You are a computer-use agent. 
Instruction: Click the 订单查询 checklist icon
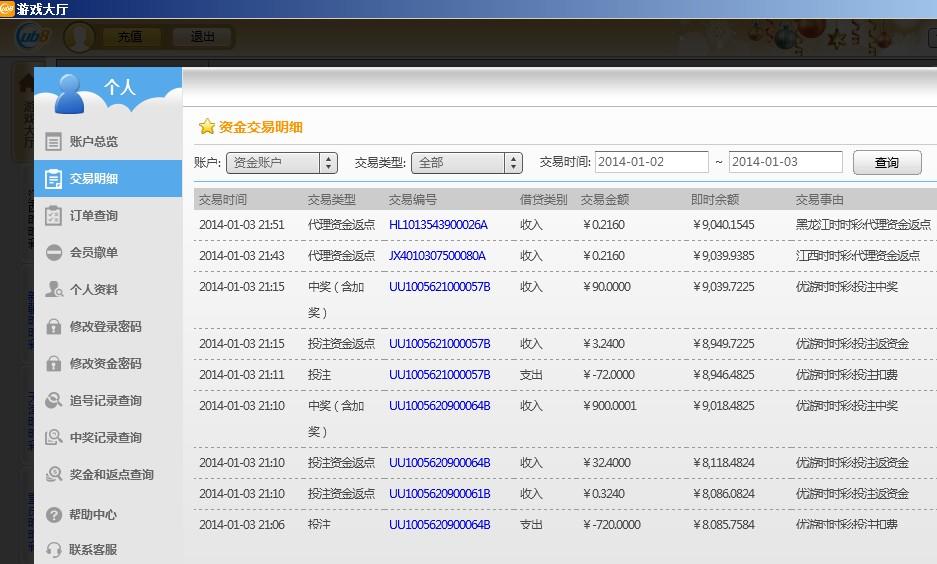coord(54,216)
